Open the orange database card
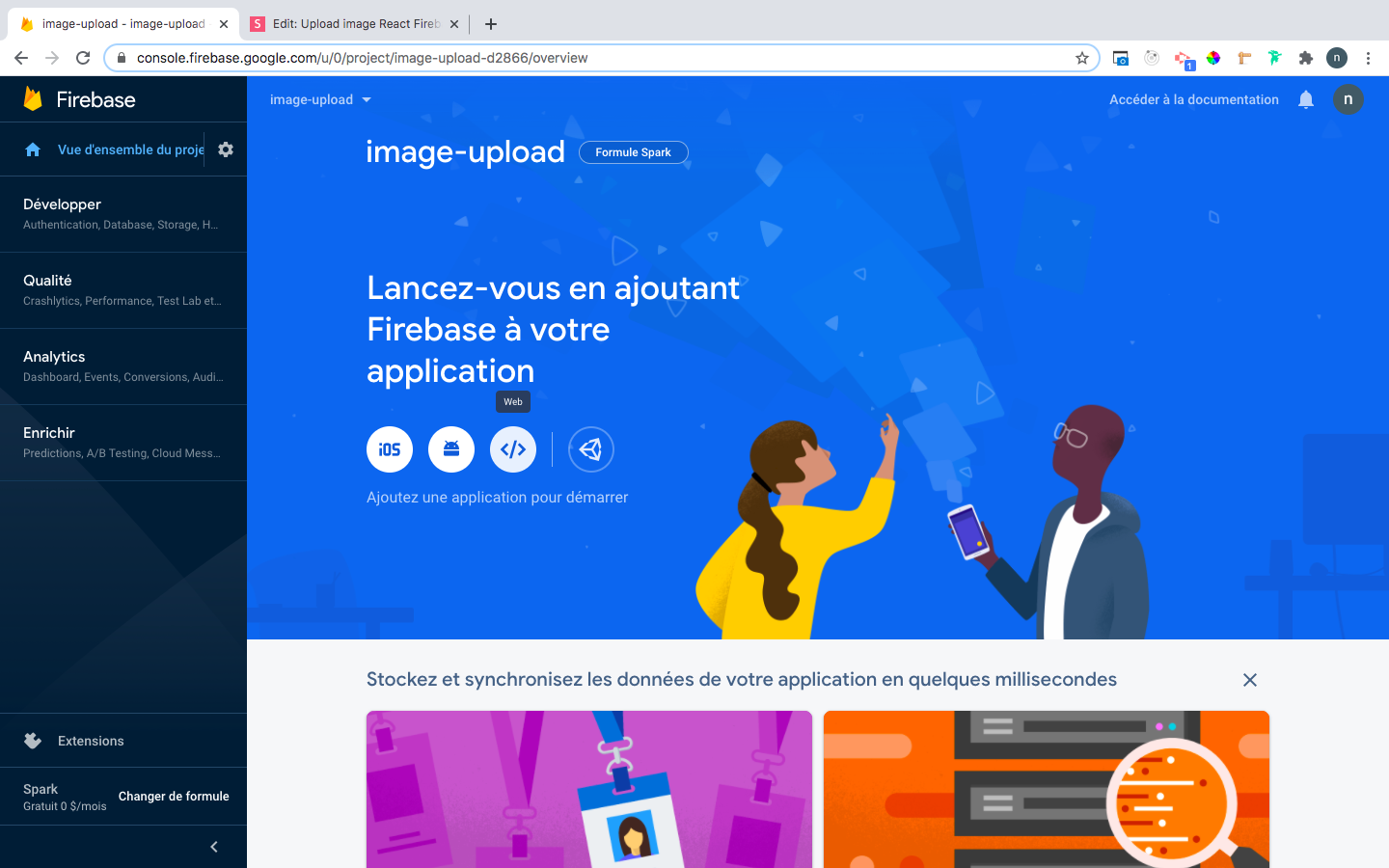This screenshot has width=1389, height=868. coord(1047,789)
